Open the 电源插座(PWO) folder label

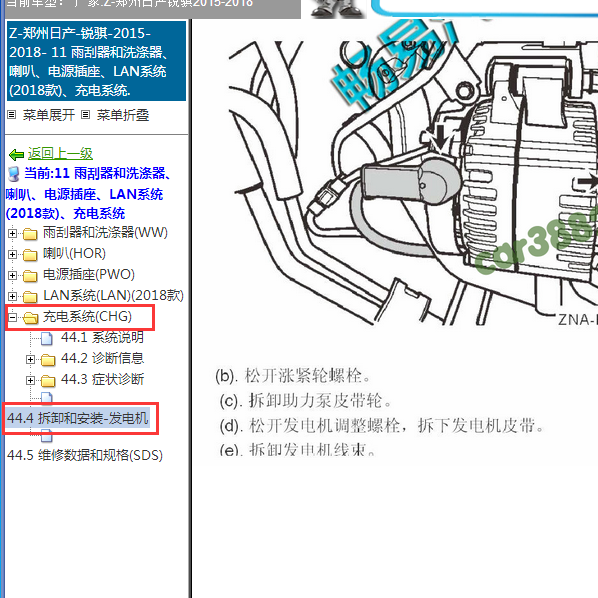pos(89,274)
